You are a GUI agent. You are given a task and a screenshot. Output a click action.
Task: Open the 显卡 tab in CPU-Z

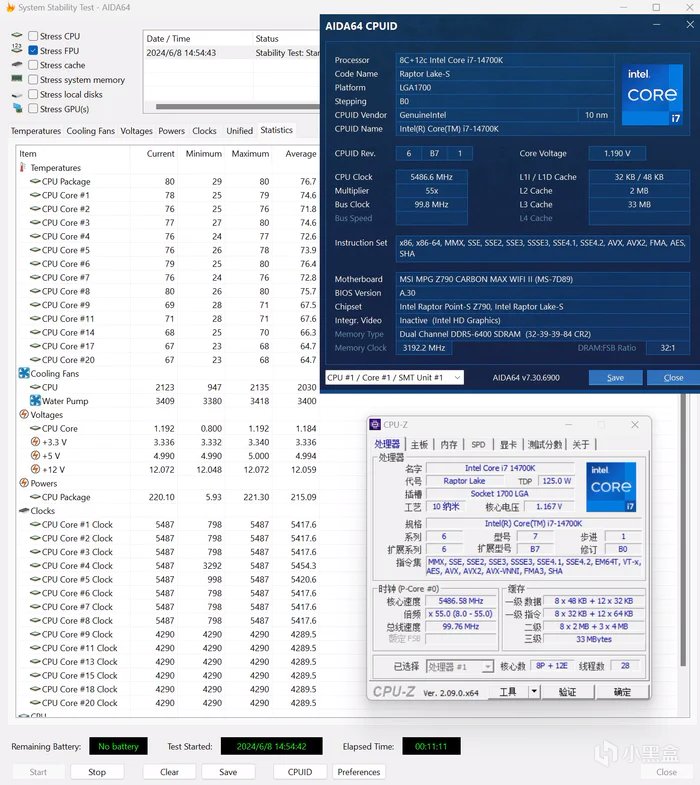point(508,445)
